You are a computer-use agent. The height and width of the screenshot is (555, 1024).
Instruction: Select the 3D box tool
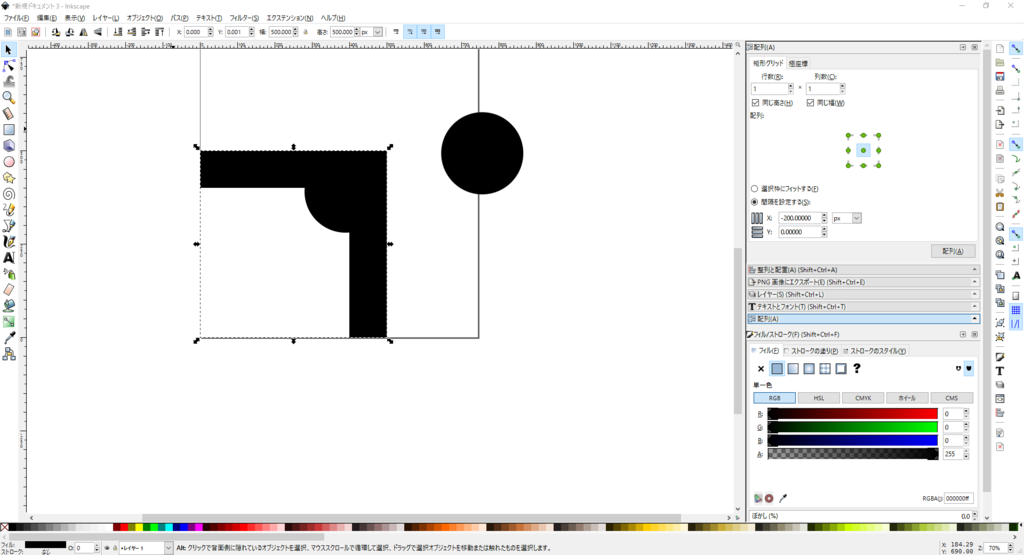(x=8, y=146)
